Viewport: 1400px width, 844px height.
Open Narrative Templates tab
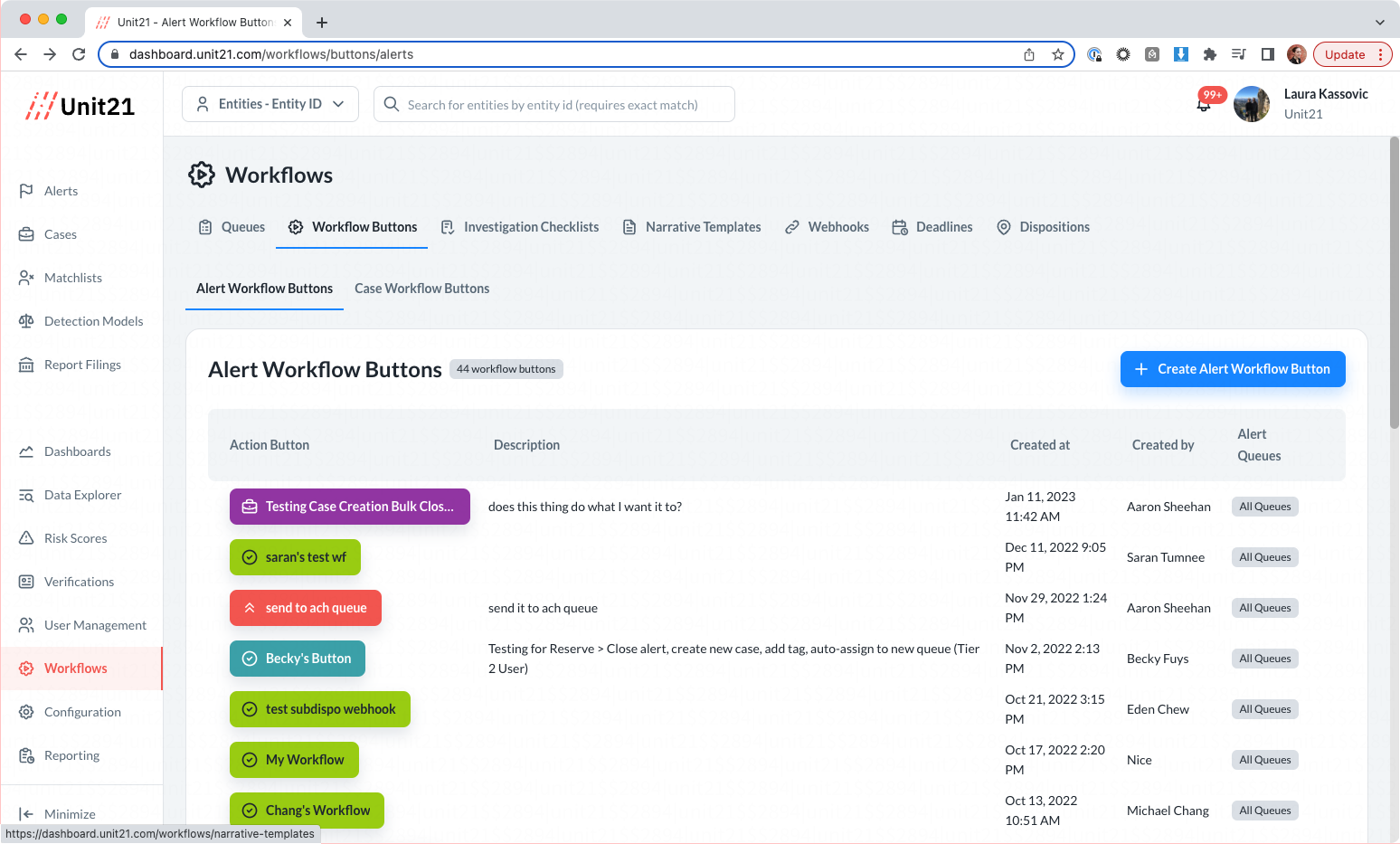pos(692,227)
